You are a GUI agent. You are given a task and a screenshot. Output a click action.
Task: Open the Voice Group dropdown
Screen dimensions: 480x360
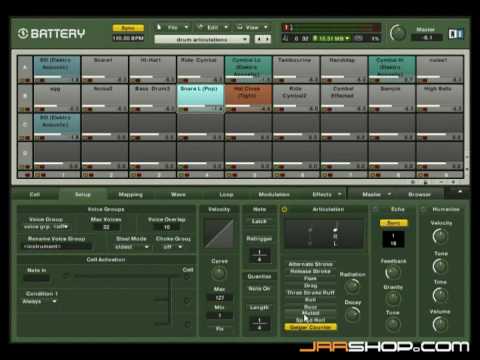(x=46, y=227)
